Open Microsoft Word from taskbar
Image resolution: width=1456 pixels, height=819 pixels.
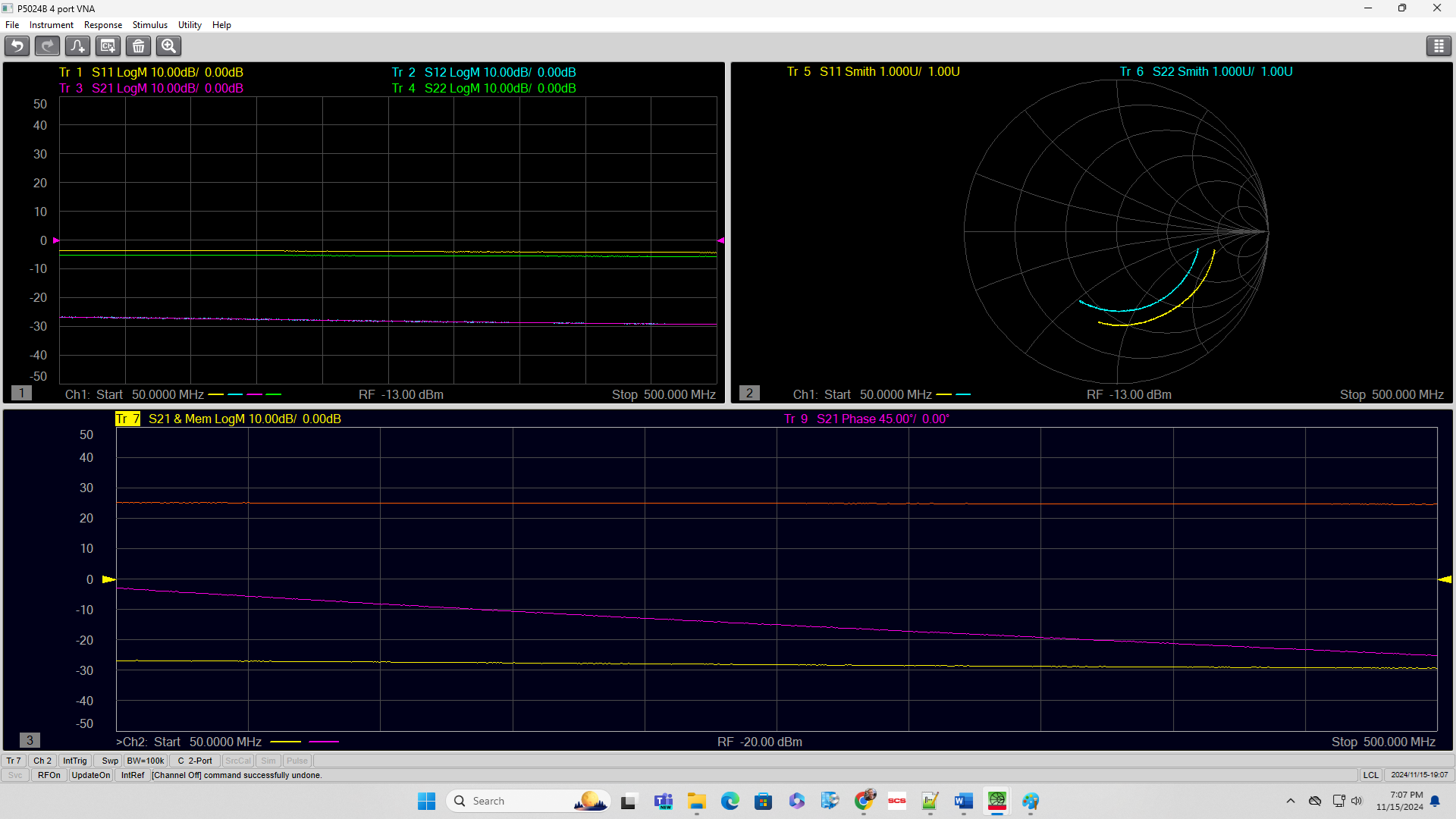point(964,801)
